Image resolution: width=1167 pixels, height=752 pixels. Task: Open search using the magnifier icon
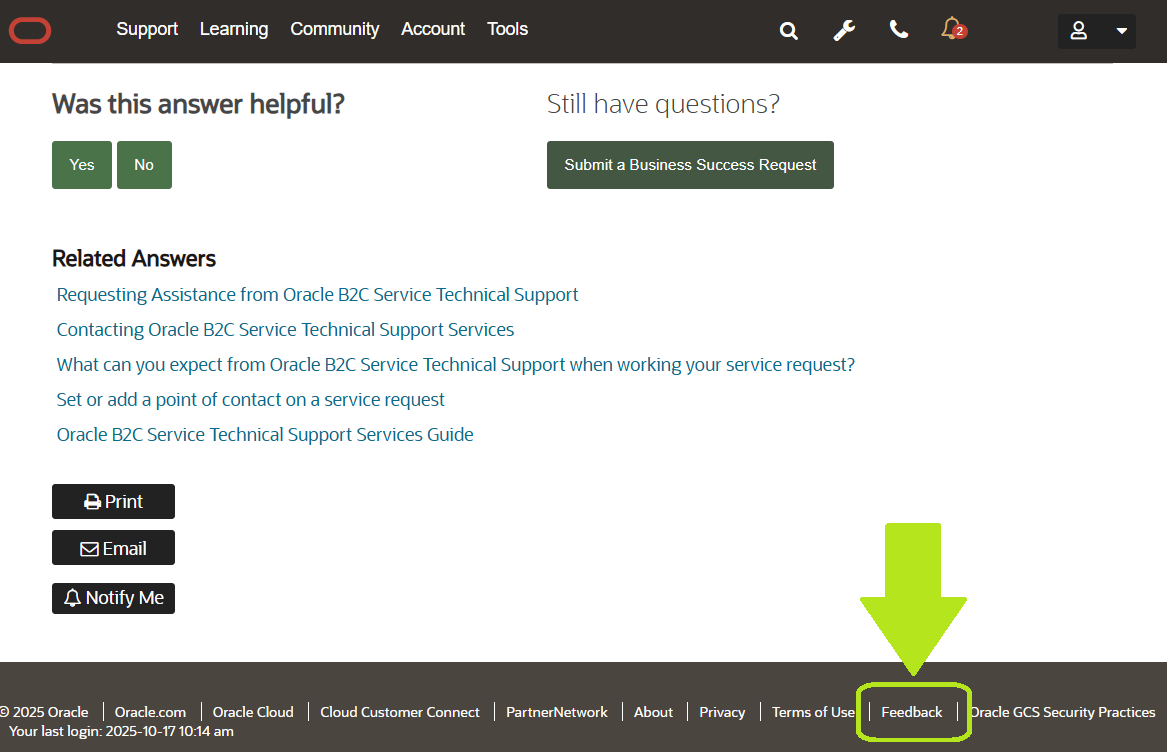point(789,31)
